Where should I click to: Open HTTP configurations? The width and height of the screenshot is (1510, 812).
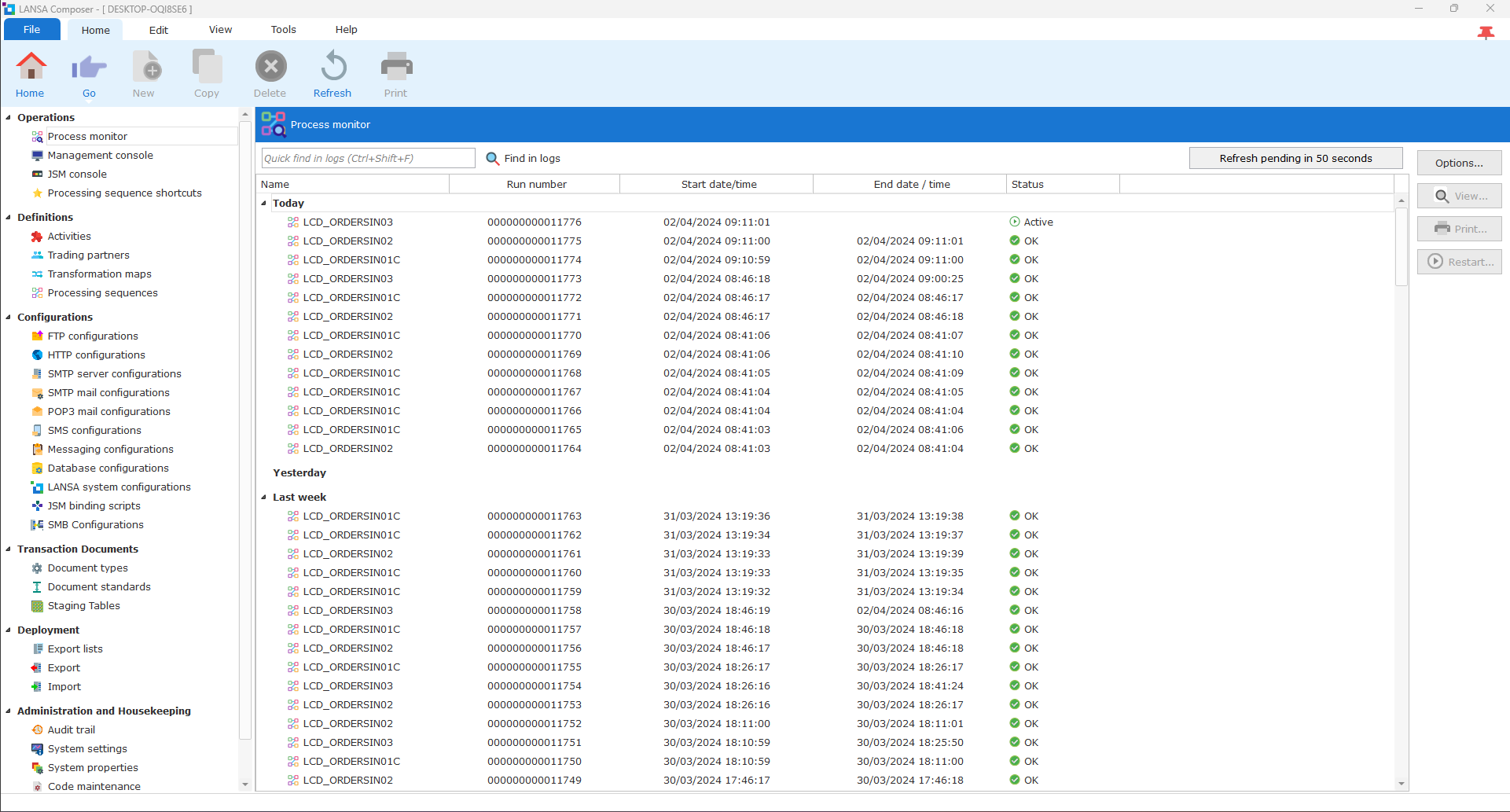96,355
